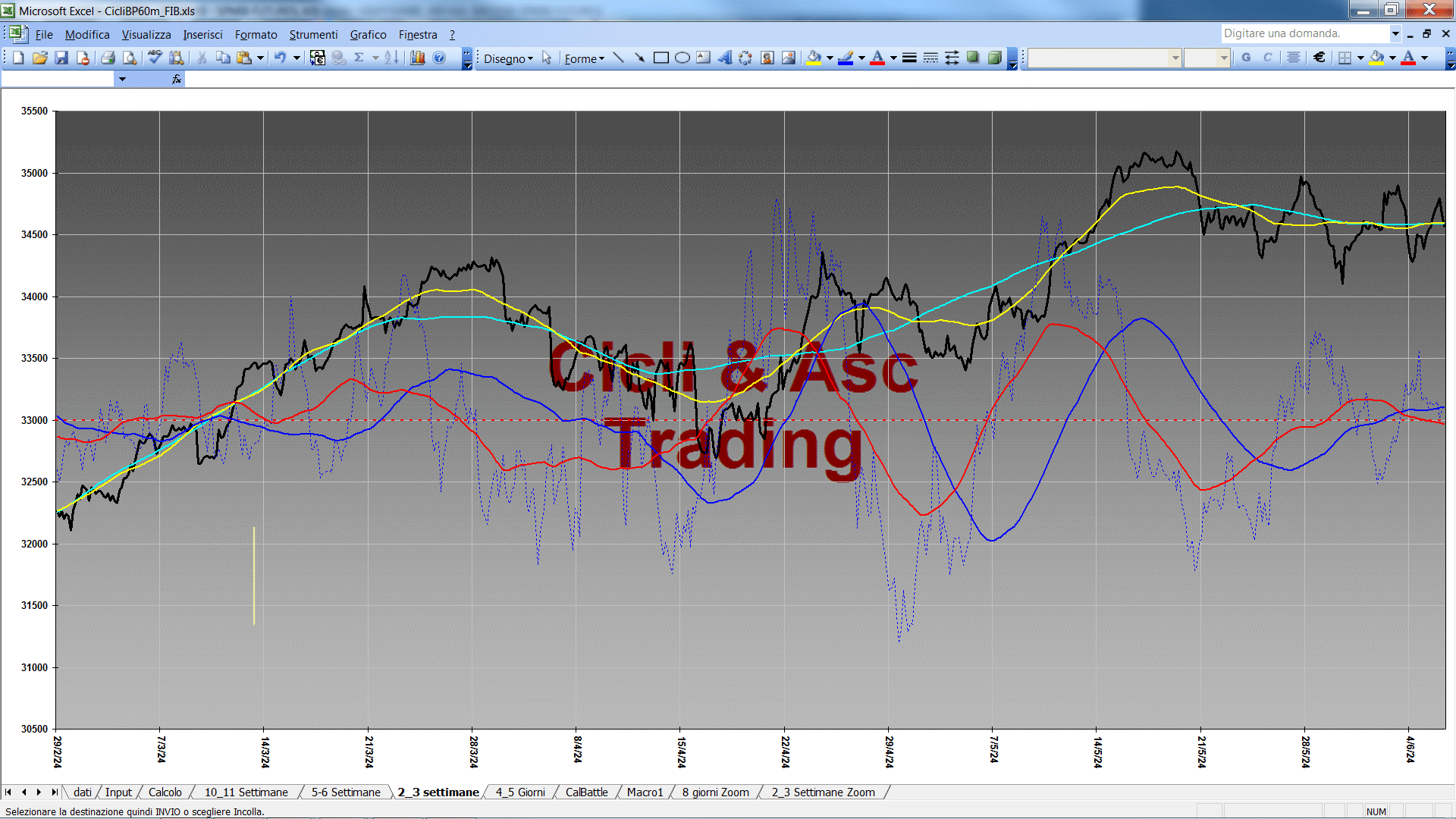Screen dimensions: 1456x819
Task: Paste from clipboard
Action: point(244,58)
